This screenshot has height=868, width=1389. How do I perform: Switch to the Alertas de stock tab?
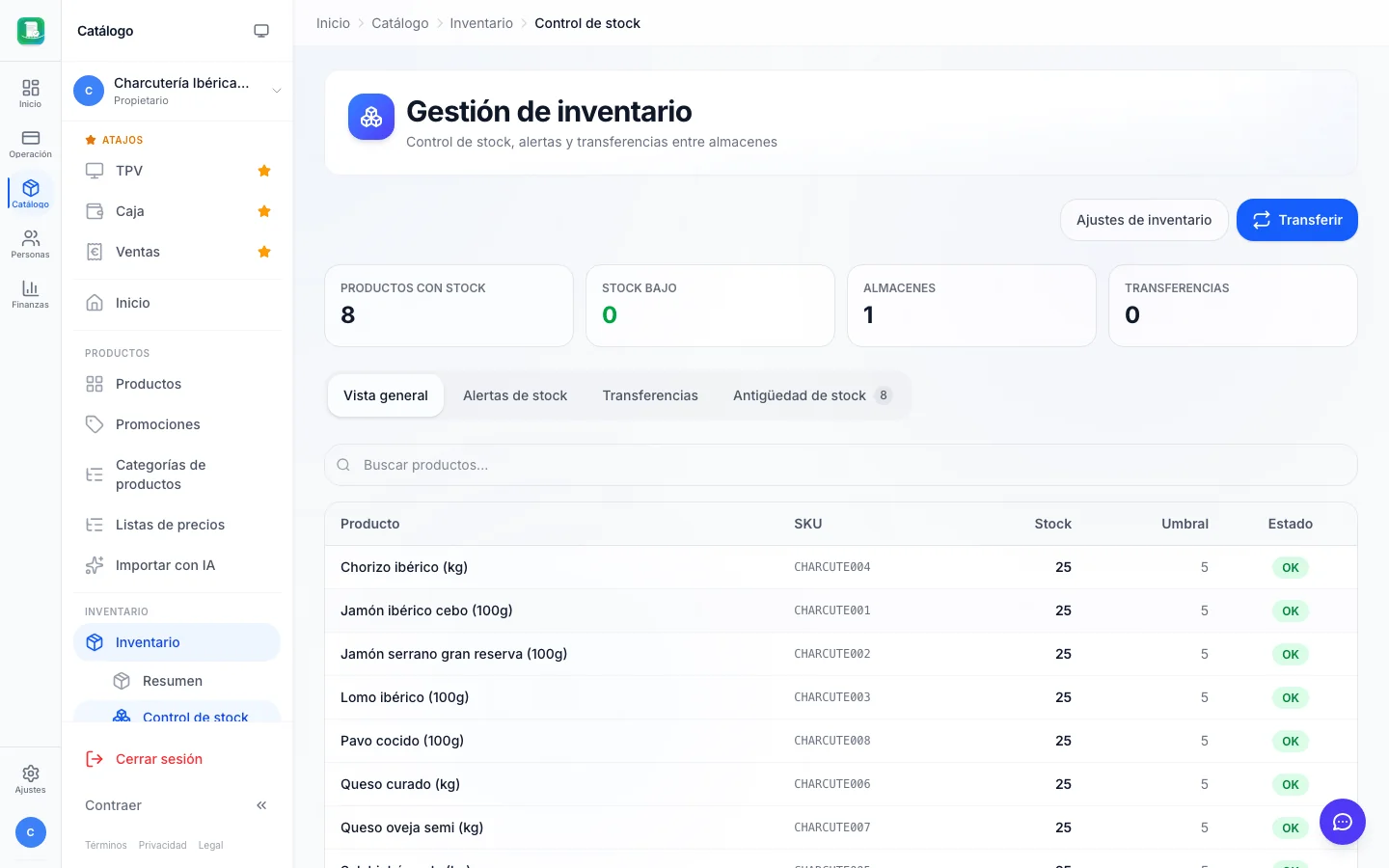(x=515, y=395)
